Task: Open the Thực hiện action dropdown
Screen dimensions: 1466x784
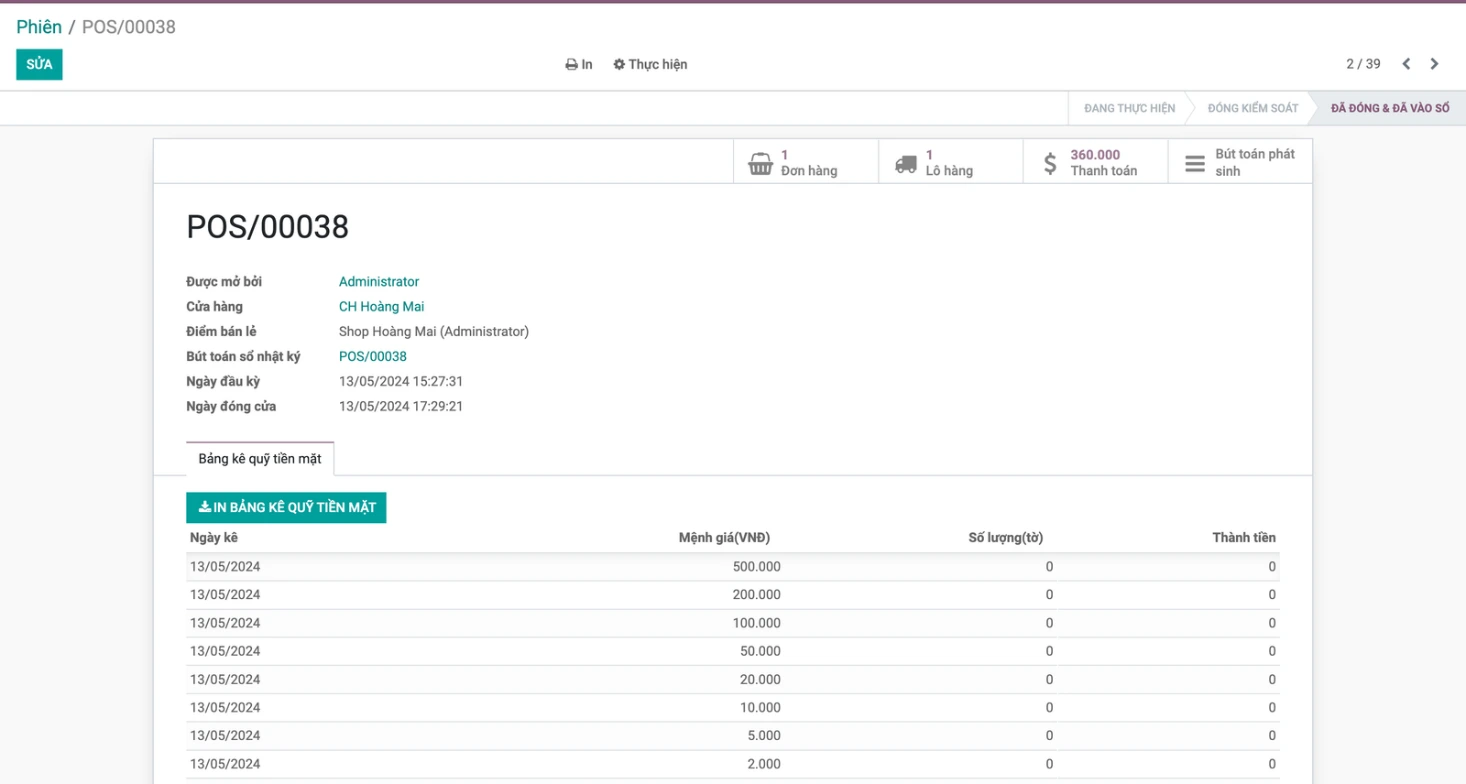Action: (650, 65)
